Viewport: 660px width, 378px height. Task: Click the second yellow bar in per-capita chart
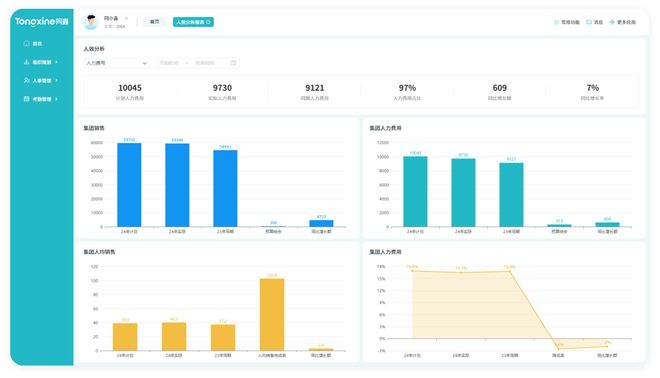[x=174, y=337]
